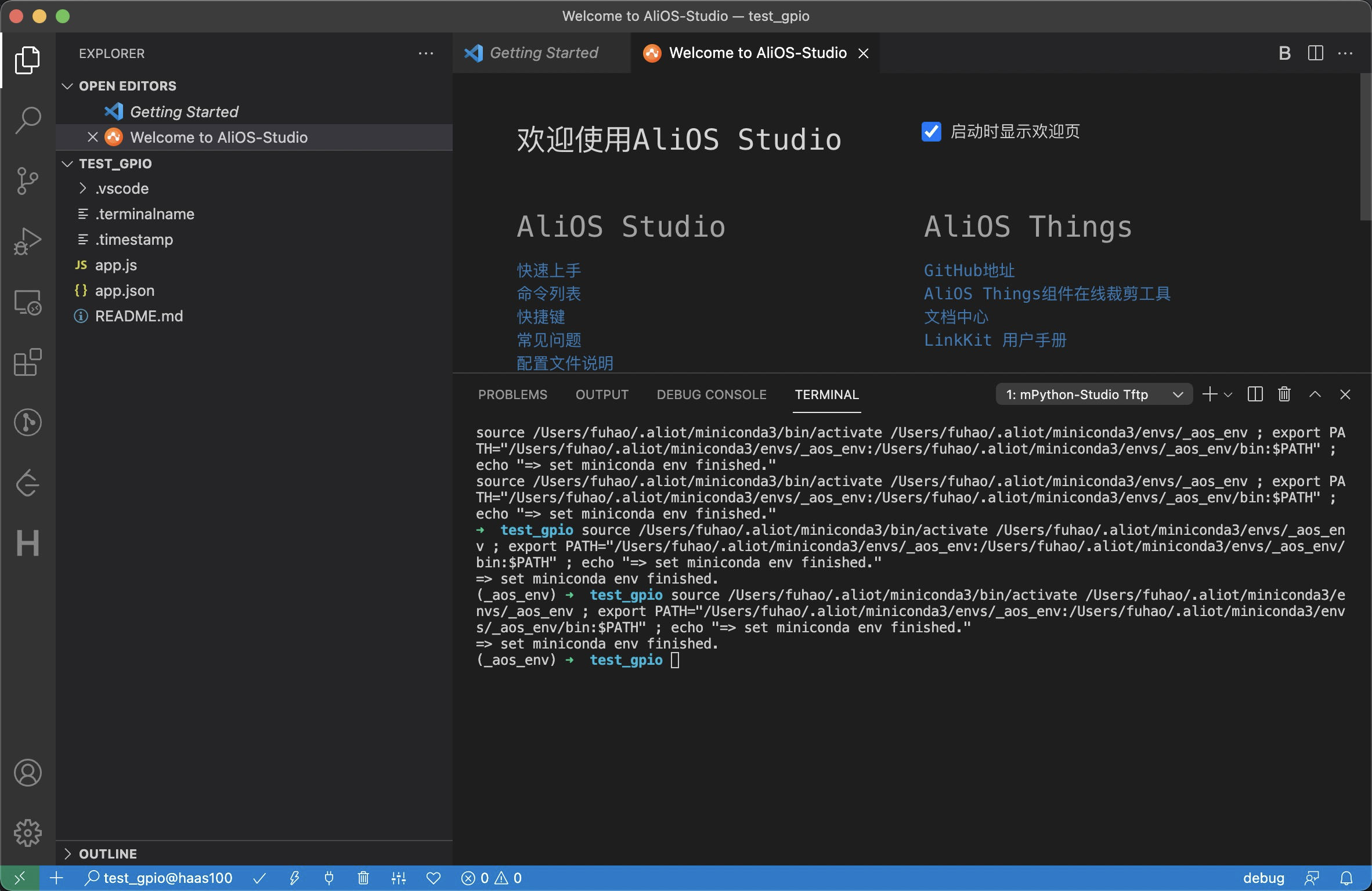Select the Welcome to AliOS-Studio tab

(x=754, y=53)
